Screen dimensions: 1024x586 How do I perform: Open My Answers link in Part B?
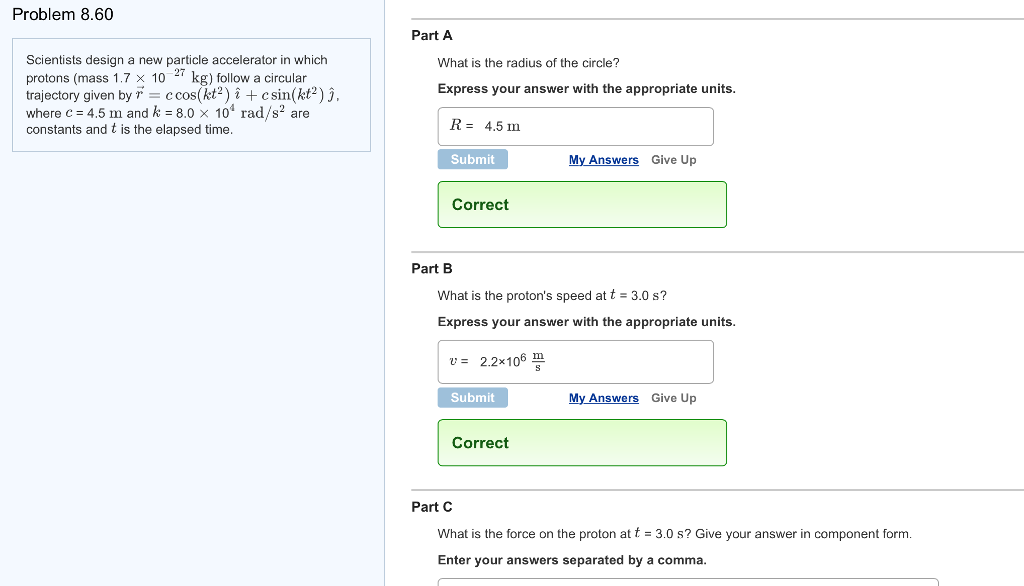(603, 398)
